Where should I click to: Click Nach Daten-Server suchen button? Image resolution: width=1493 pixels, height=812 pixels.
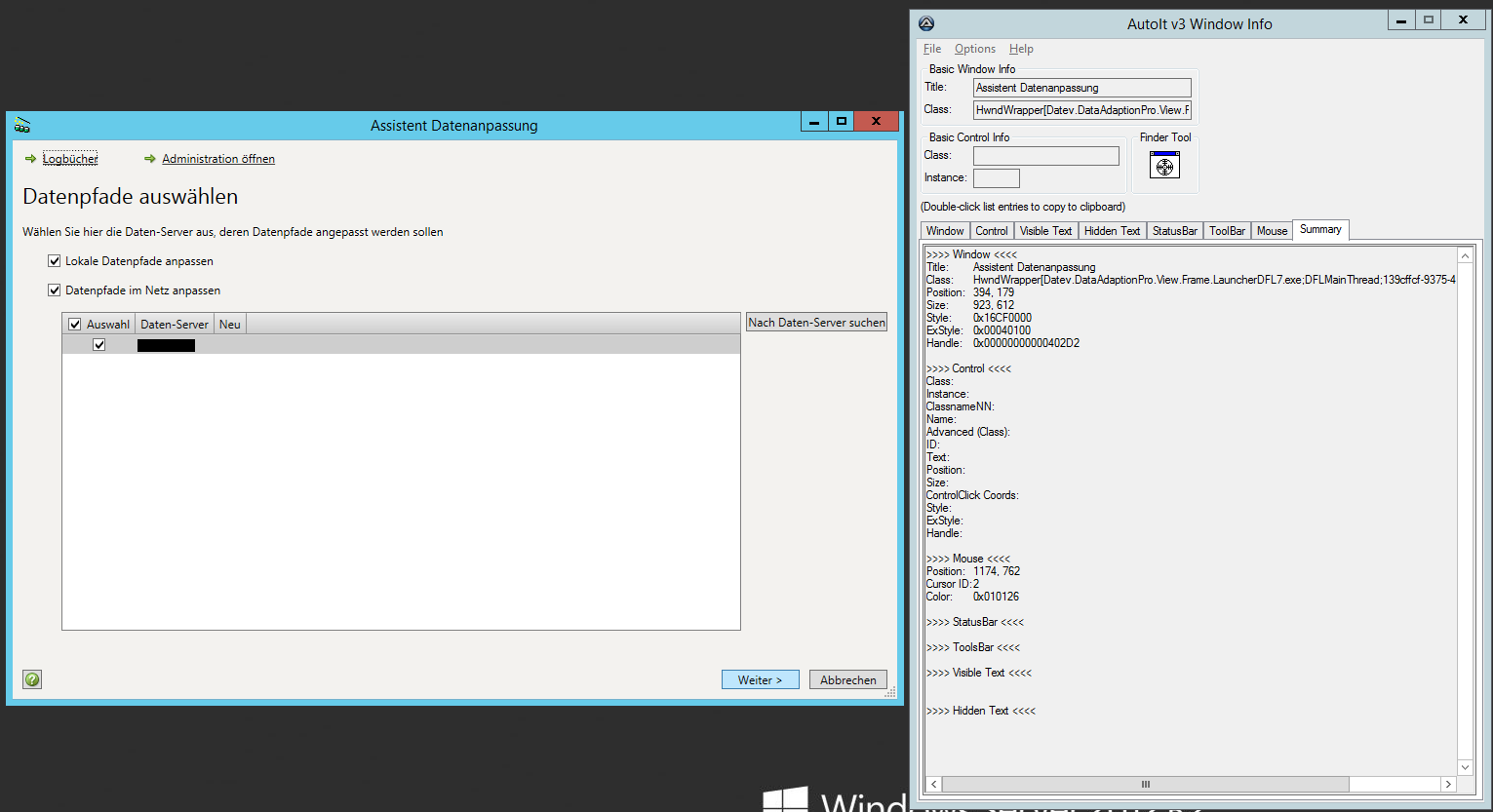816,323
